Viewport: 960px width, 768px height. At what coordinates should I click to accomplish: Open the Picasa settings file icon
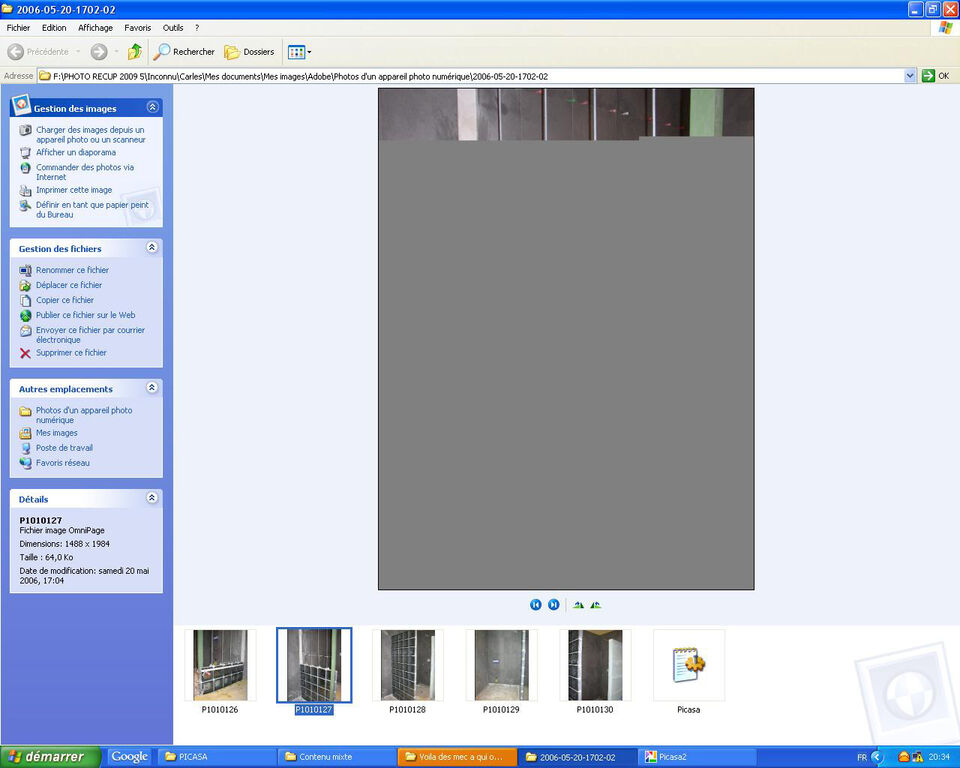tap(688, 665)
